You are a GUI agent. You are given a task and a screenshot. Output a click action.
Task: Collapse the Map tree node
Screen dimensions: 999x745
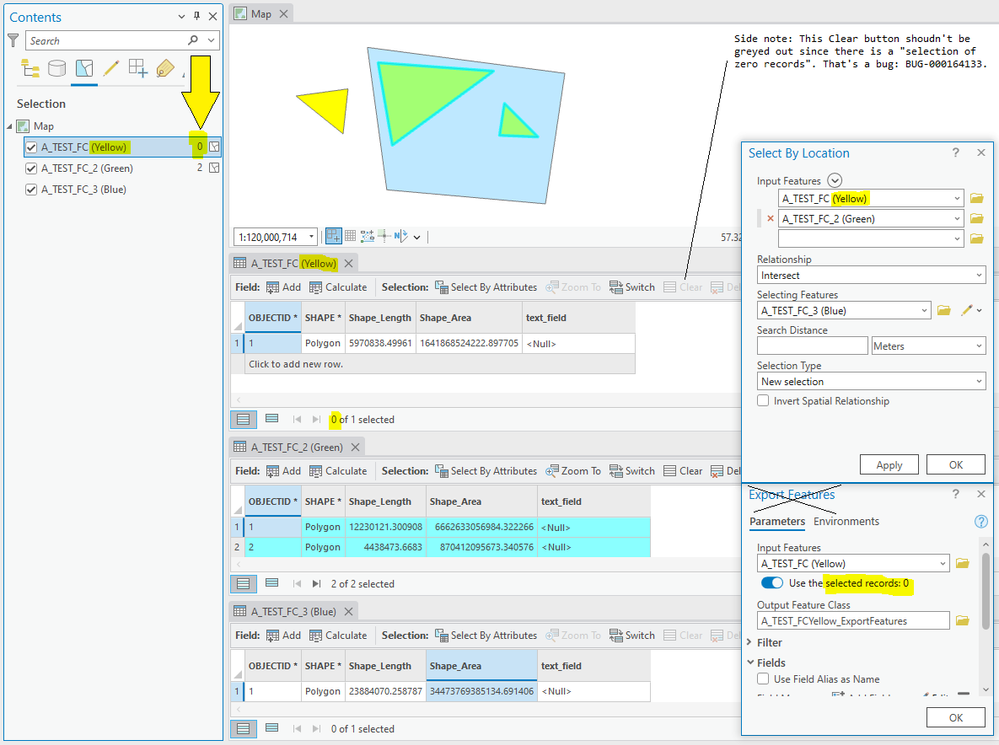10,126
